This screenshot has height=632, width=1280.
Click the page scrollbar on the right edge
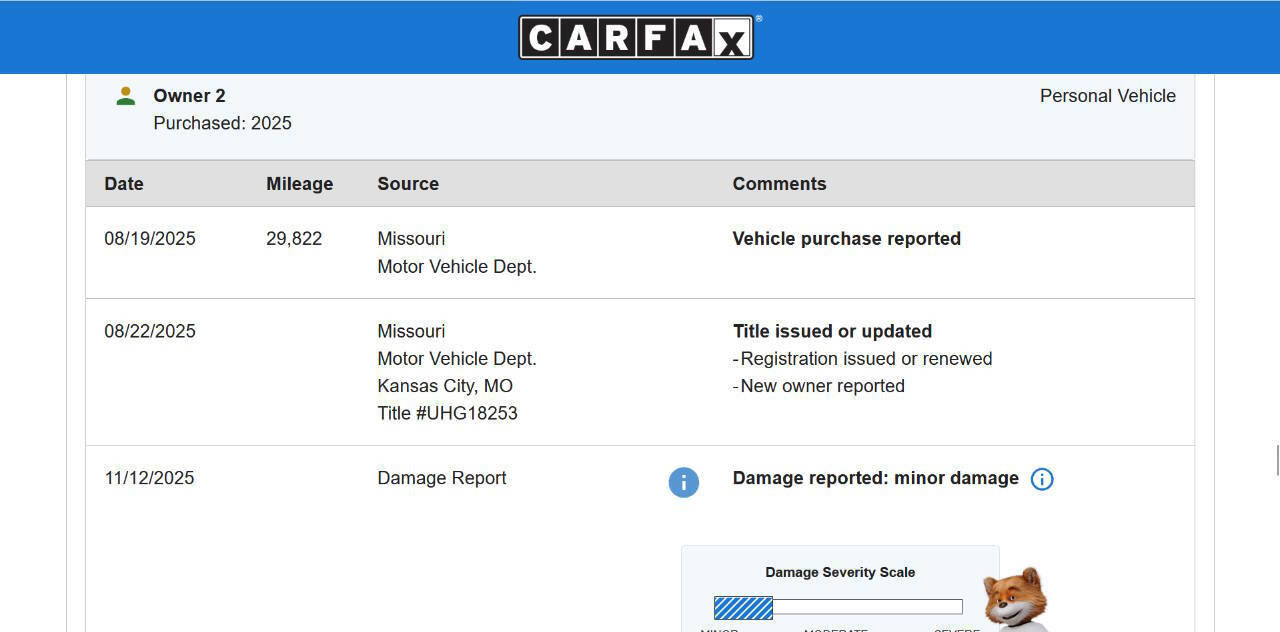point(1276,461)
